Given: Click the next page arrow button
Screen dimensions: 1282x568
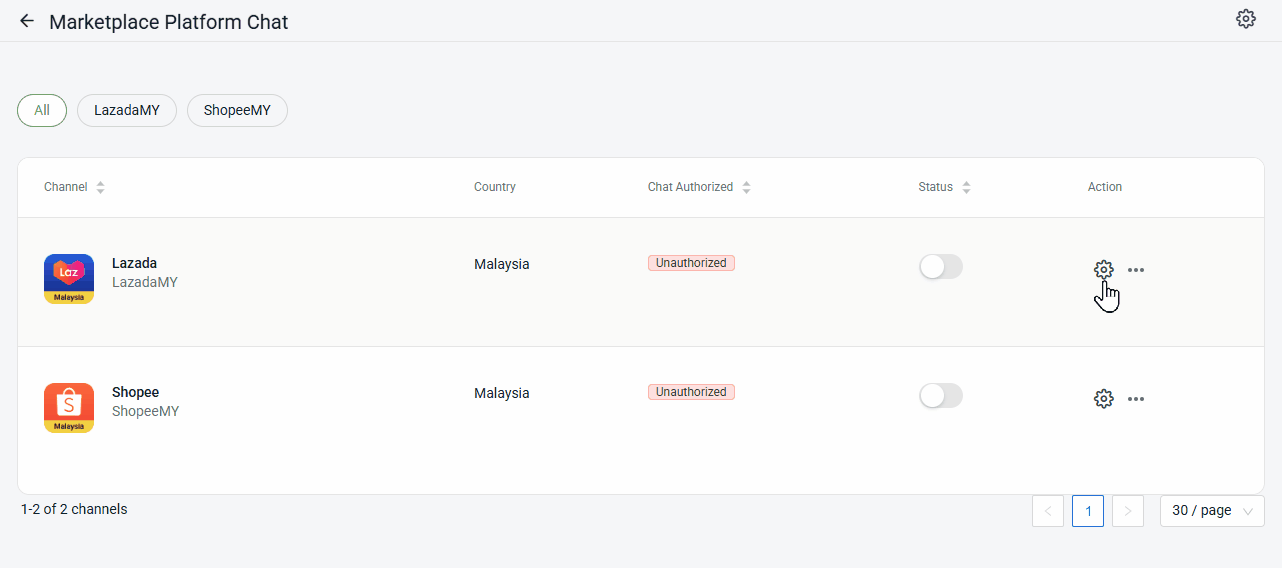Looking at the screenshot, I should [x=1127, y=511].
